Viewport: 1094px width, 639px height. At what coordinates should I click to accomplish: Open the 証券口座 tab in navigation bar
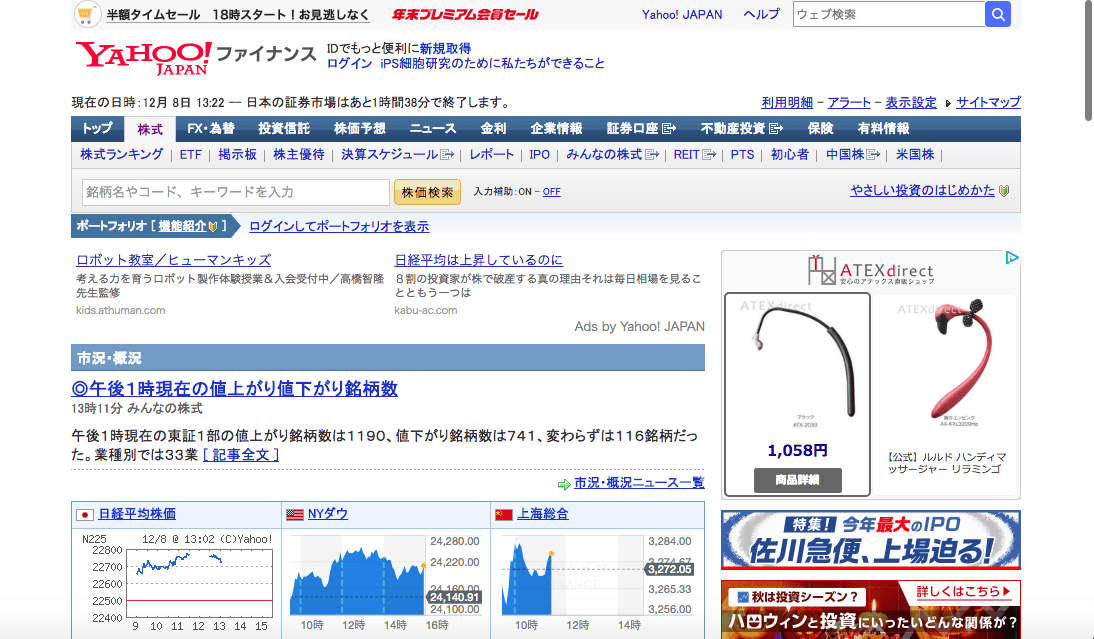pyautogui.click(x=641, y=129)
